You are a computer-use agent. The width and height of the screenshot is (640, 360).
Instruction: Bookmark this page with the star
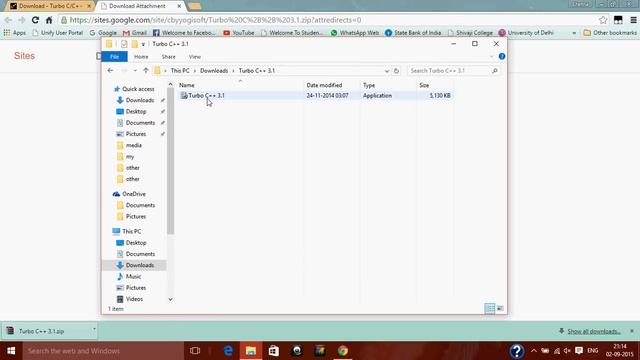(603, 20)
